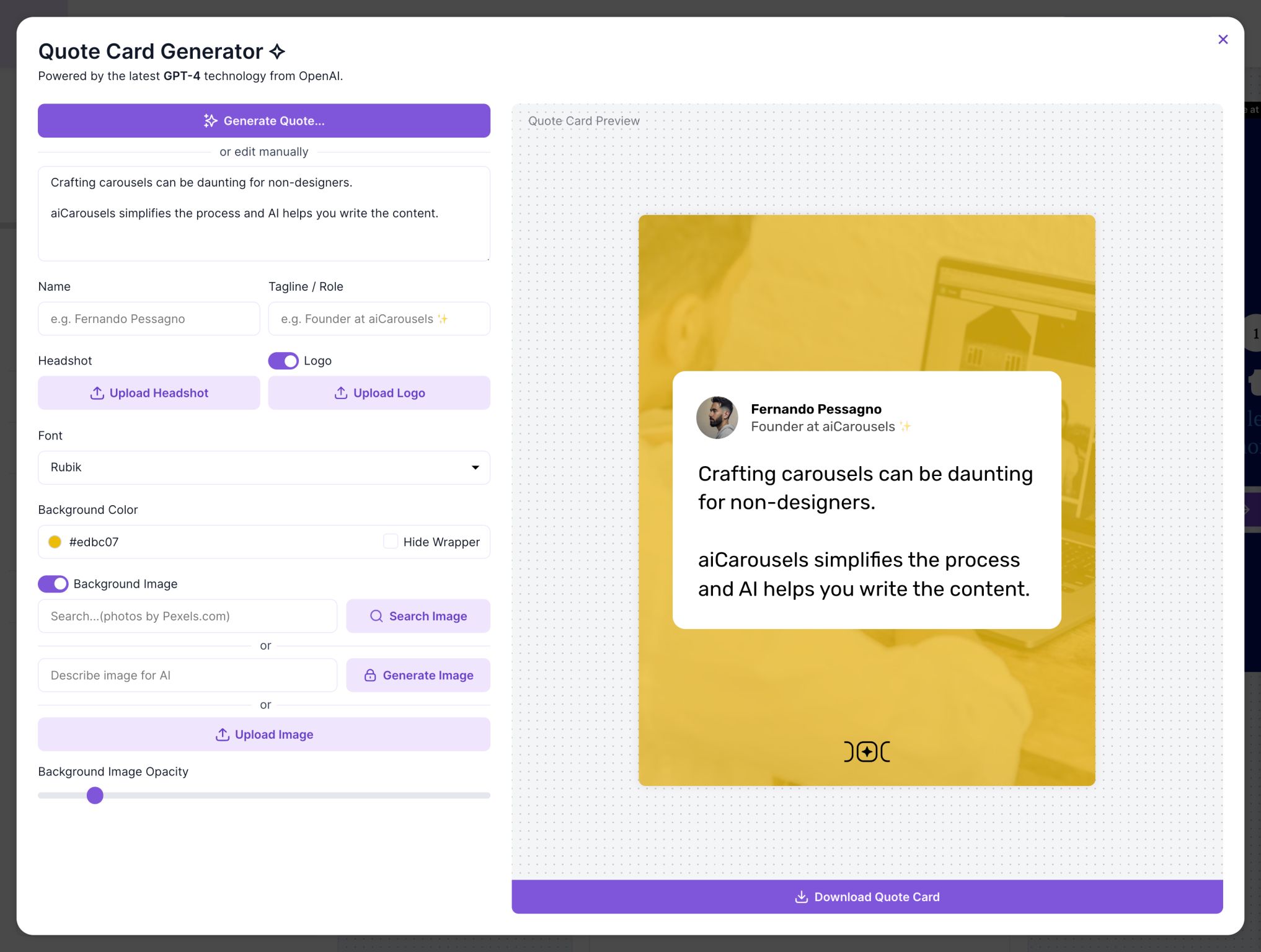Click the Name input field
This screenshot has height=952, width=1261.
149,319
